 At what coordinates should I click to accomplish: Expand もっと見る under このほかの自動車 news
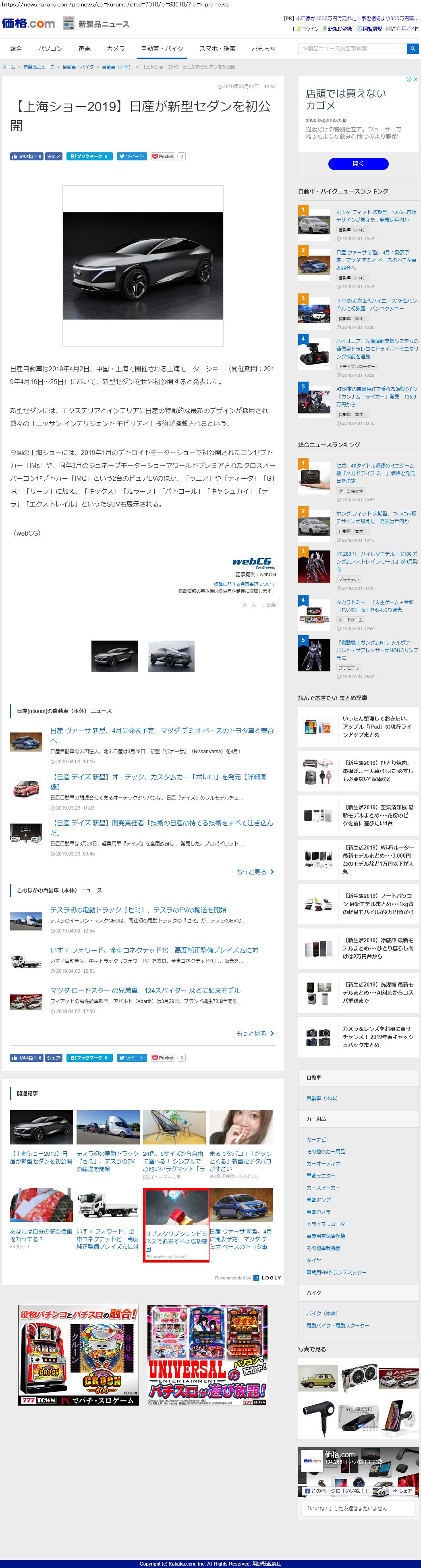click(x=254, y=1033)
